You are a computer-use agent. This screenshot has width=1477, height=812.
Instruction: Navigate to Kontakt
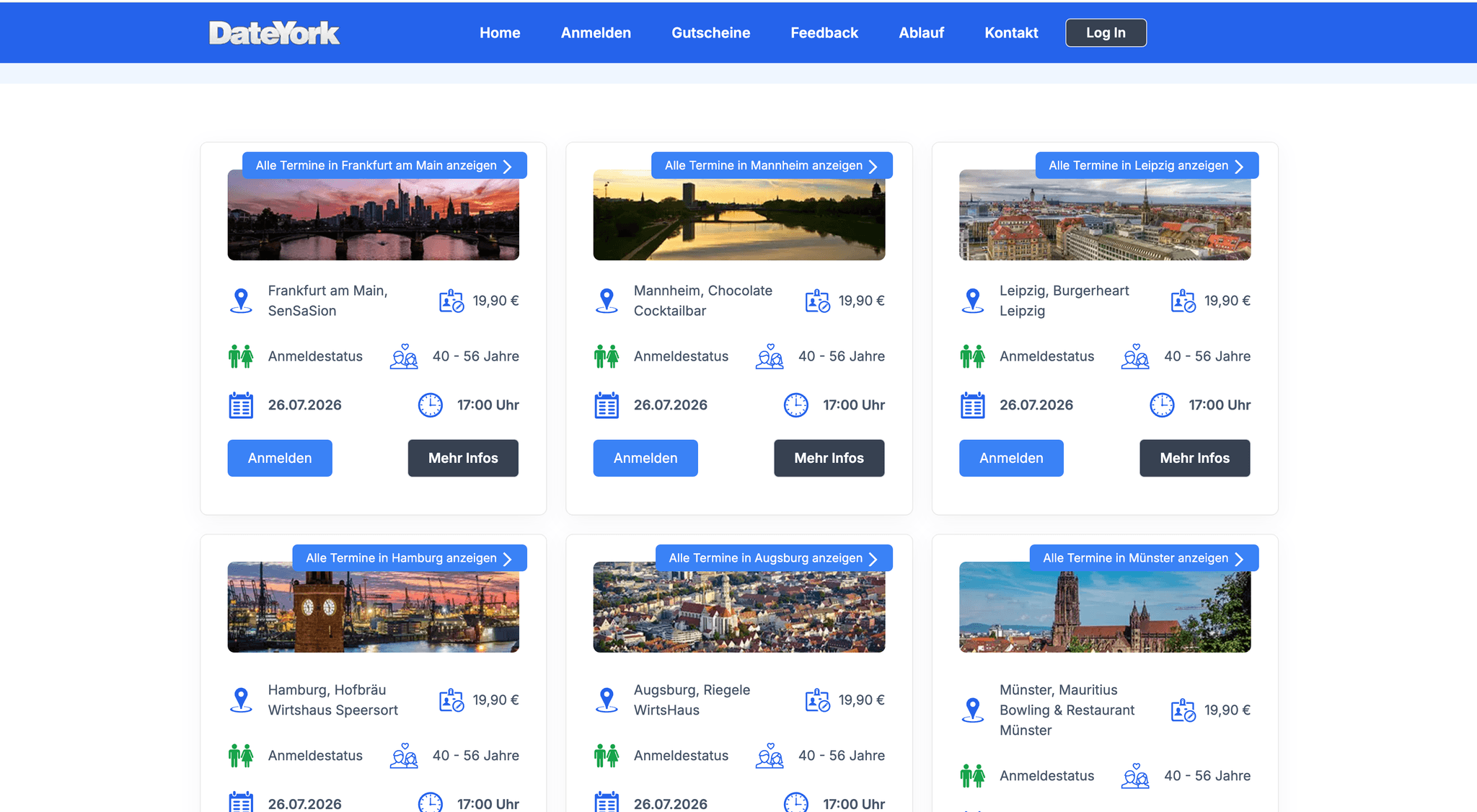pyautogui.click(x=1011, y=33)
